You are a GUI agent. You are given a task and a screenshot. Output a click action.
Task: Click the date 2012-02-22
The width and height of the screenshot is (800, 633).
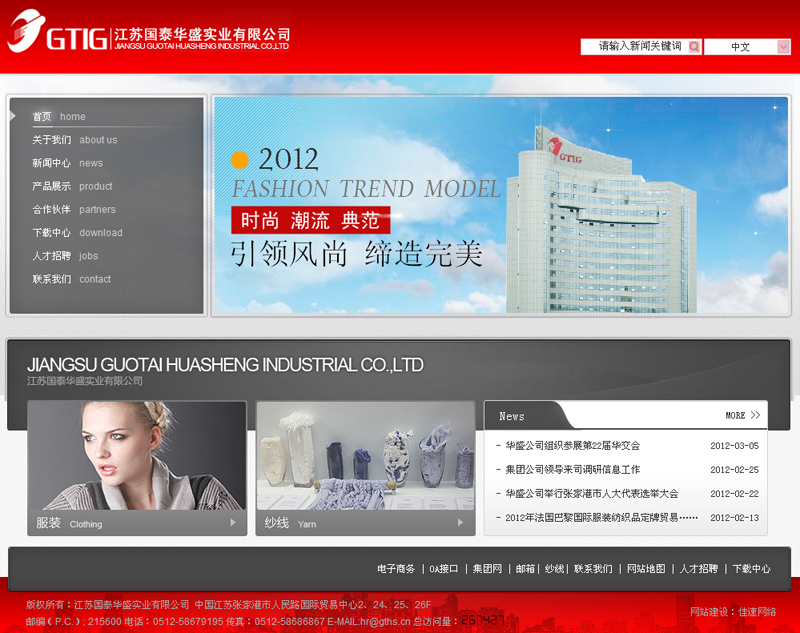734,494
